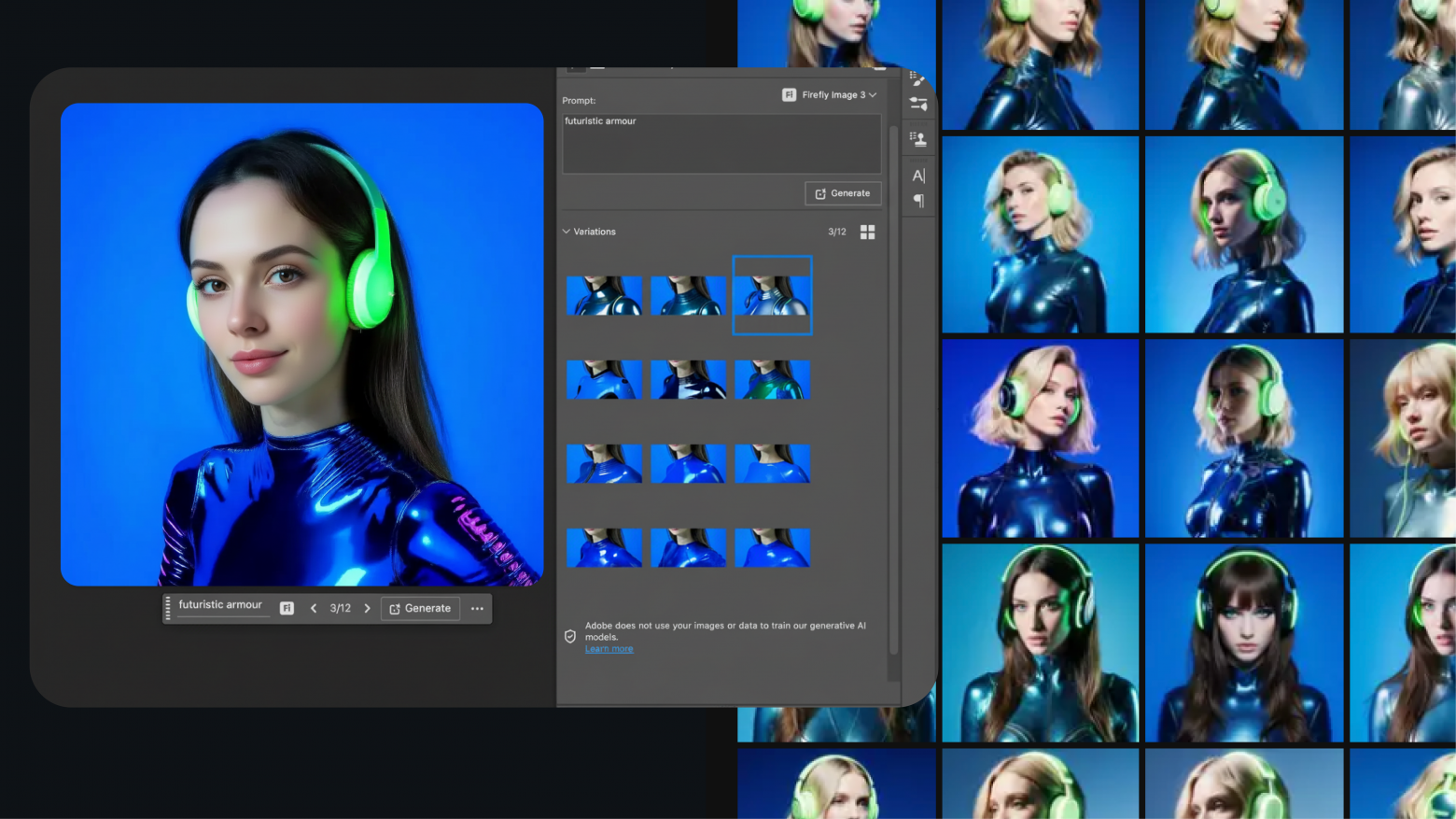Click Generate in the properties panel
This screenshot has height=819, width=1456.
pyautogui.click(x=842, y=193)
